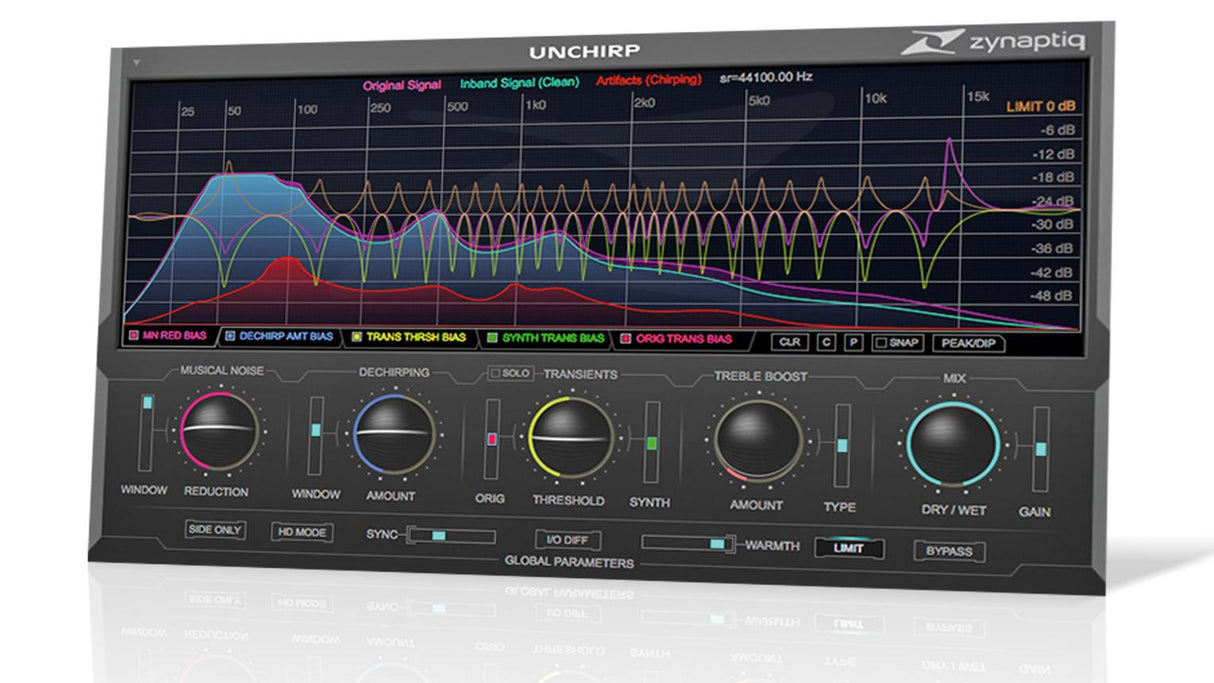Click the C curve button

pyautogui.click(x=826, y=342)
